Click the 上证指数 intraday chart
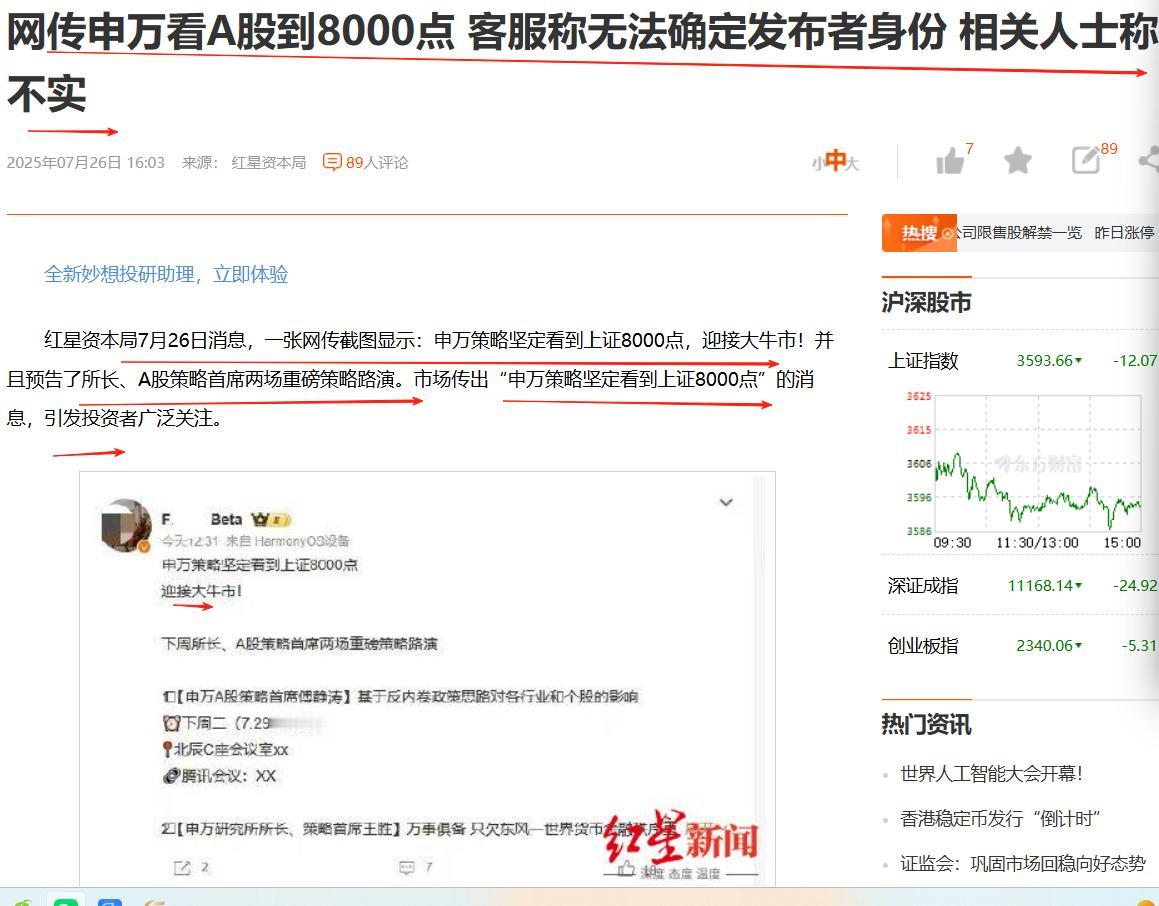 1024,470
